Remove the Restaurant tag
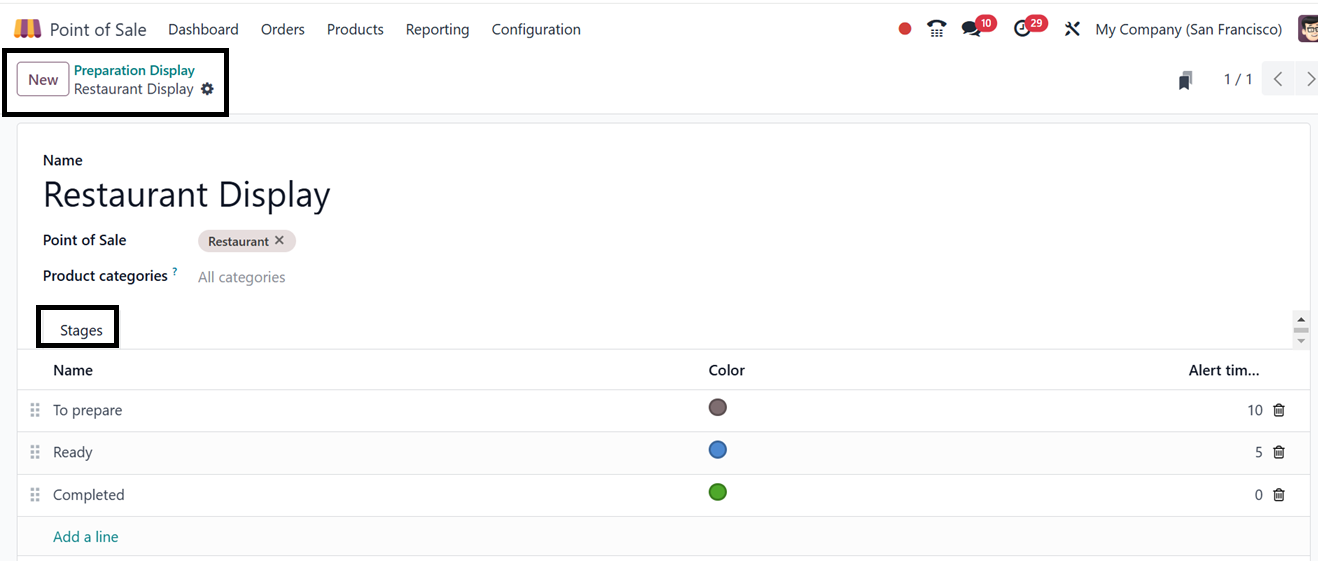The image size is (1318, 561). pos(280,241)
